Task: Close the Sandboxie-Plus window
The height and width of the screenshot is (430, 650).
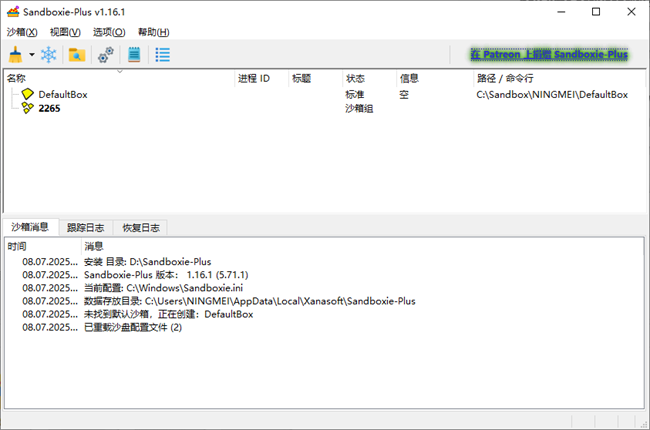Action: coord(631,12)
